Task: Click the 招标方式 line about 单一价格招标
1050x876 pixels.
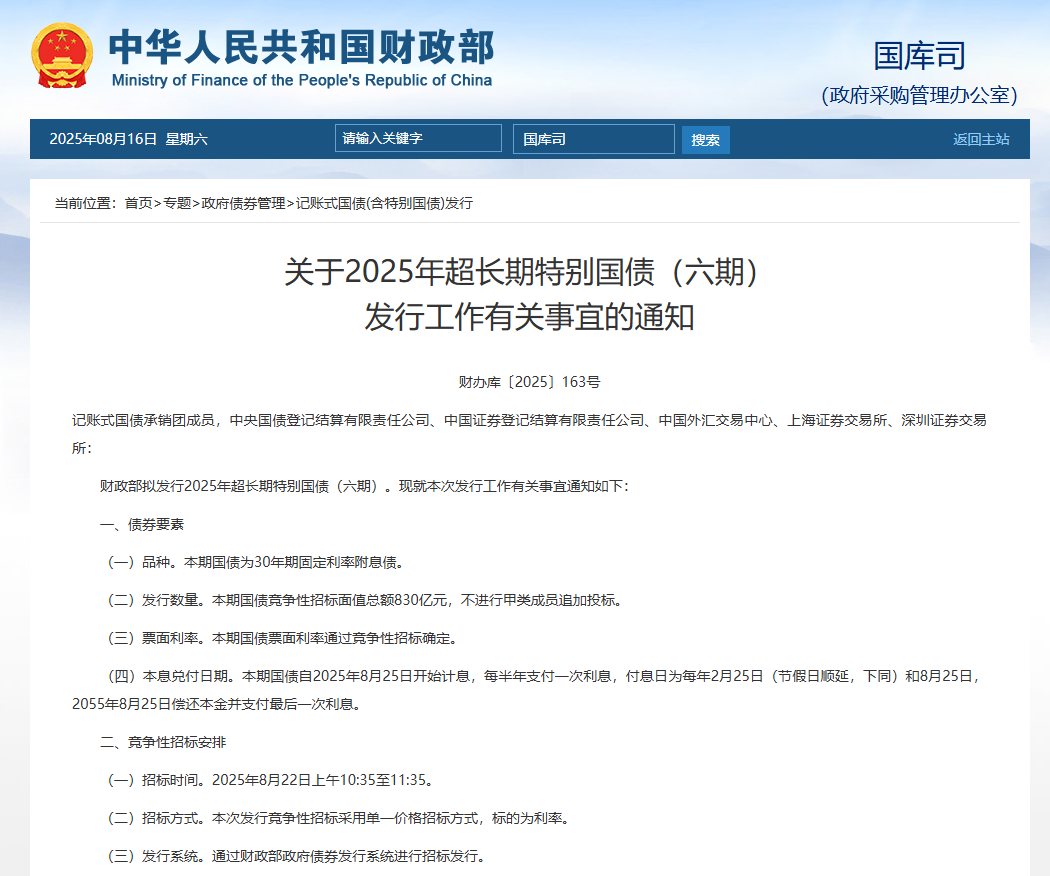Action: point(338,818)
